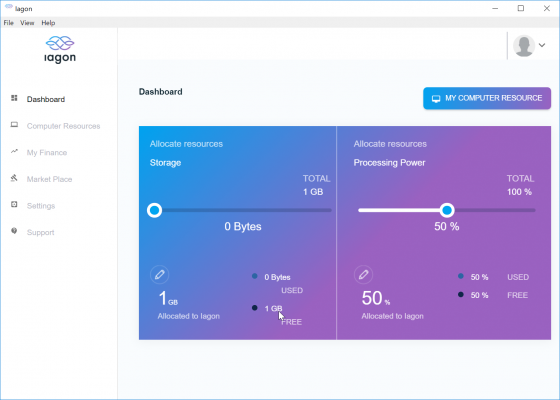Image resolution: width=560 pixels, height=400 pixels.
Task: Click the Iagon logo in the sidebar
Action: [x=60, y=50]
